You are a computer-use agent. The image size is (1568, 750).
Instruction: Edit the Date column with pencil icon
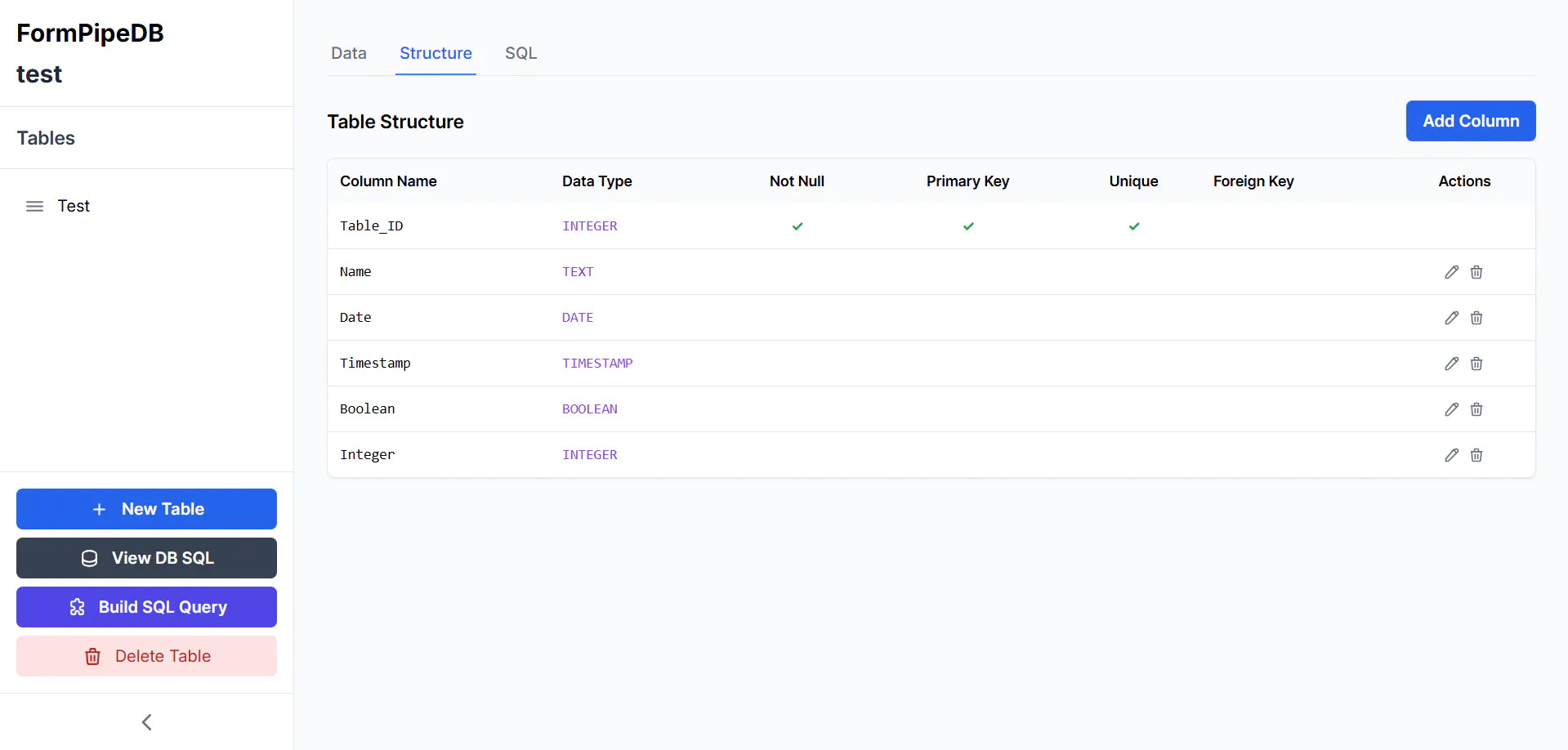click(x=1451, y=318)
